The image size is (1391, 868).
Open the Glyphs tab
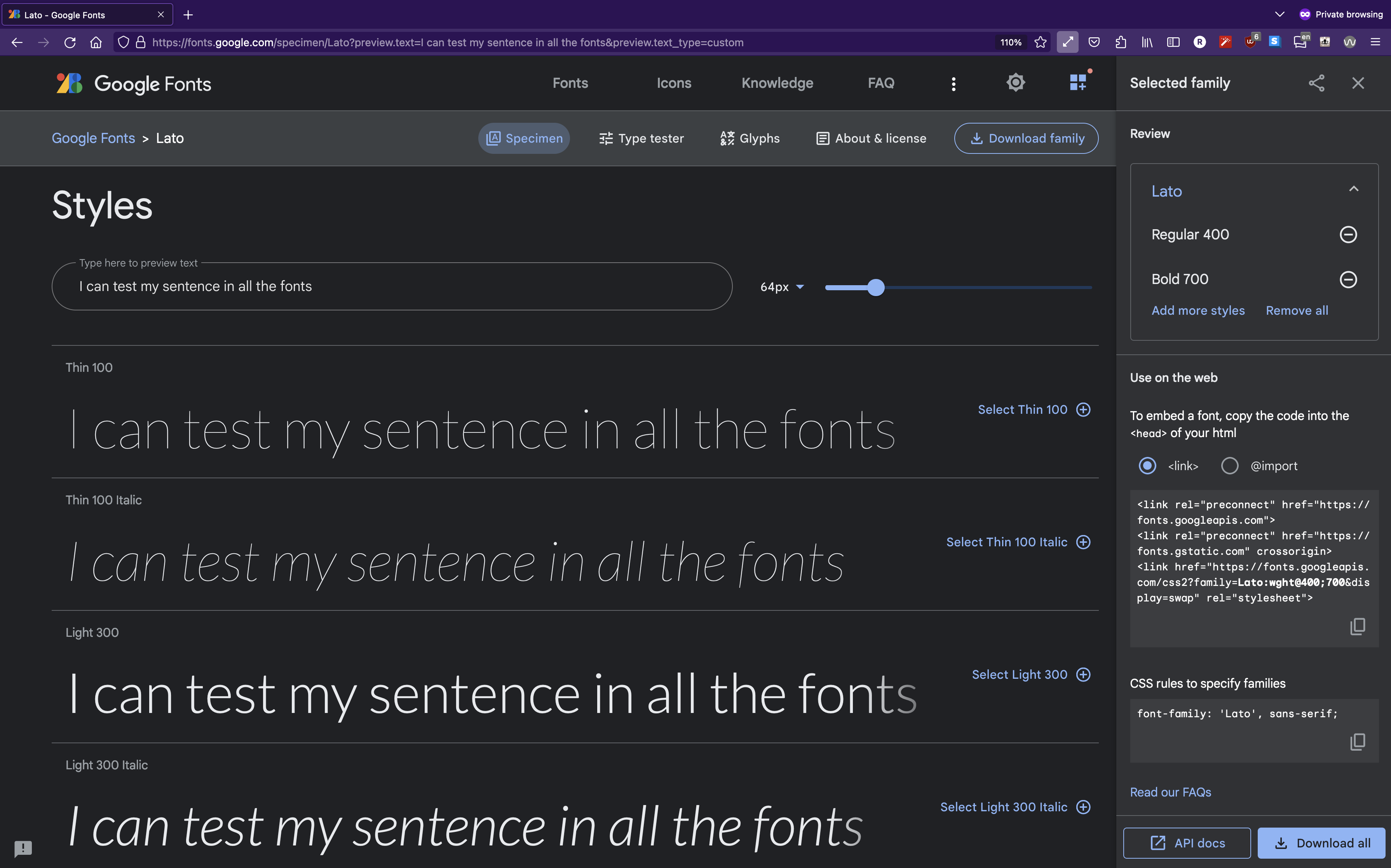[x=750, y=138]
